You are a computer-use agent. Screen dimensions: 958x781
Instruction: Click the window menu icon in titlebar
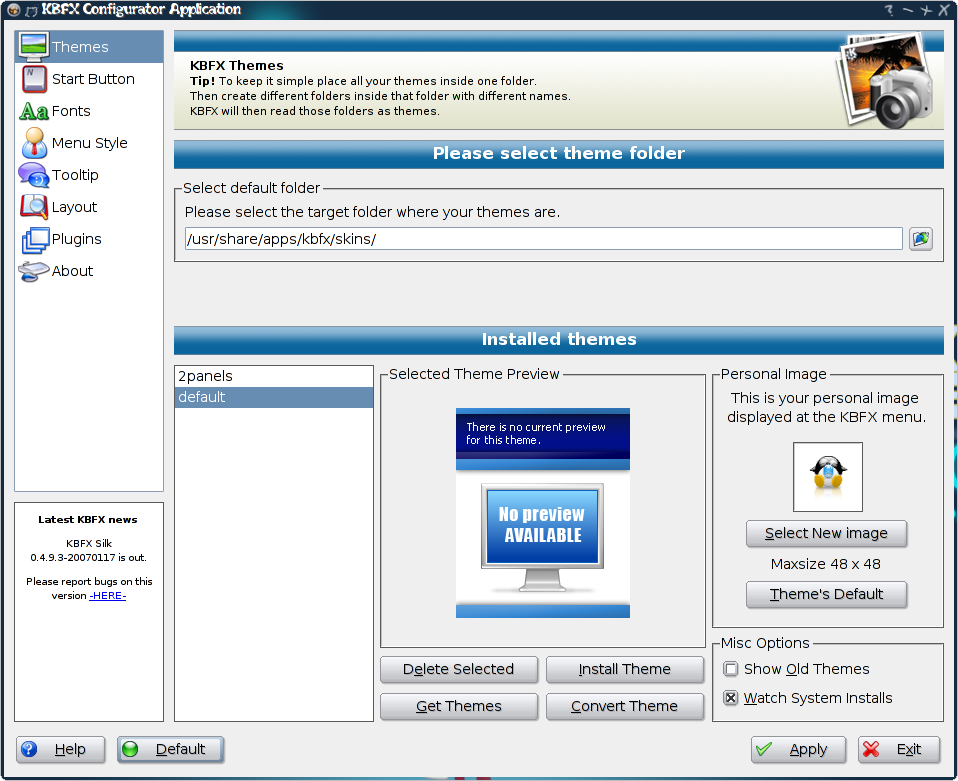[13, 10]
